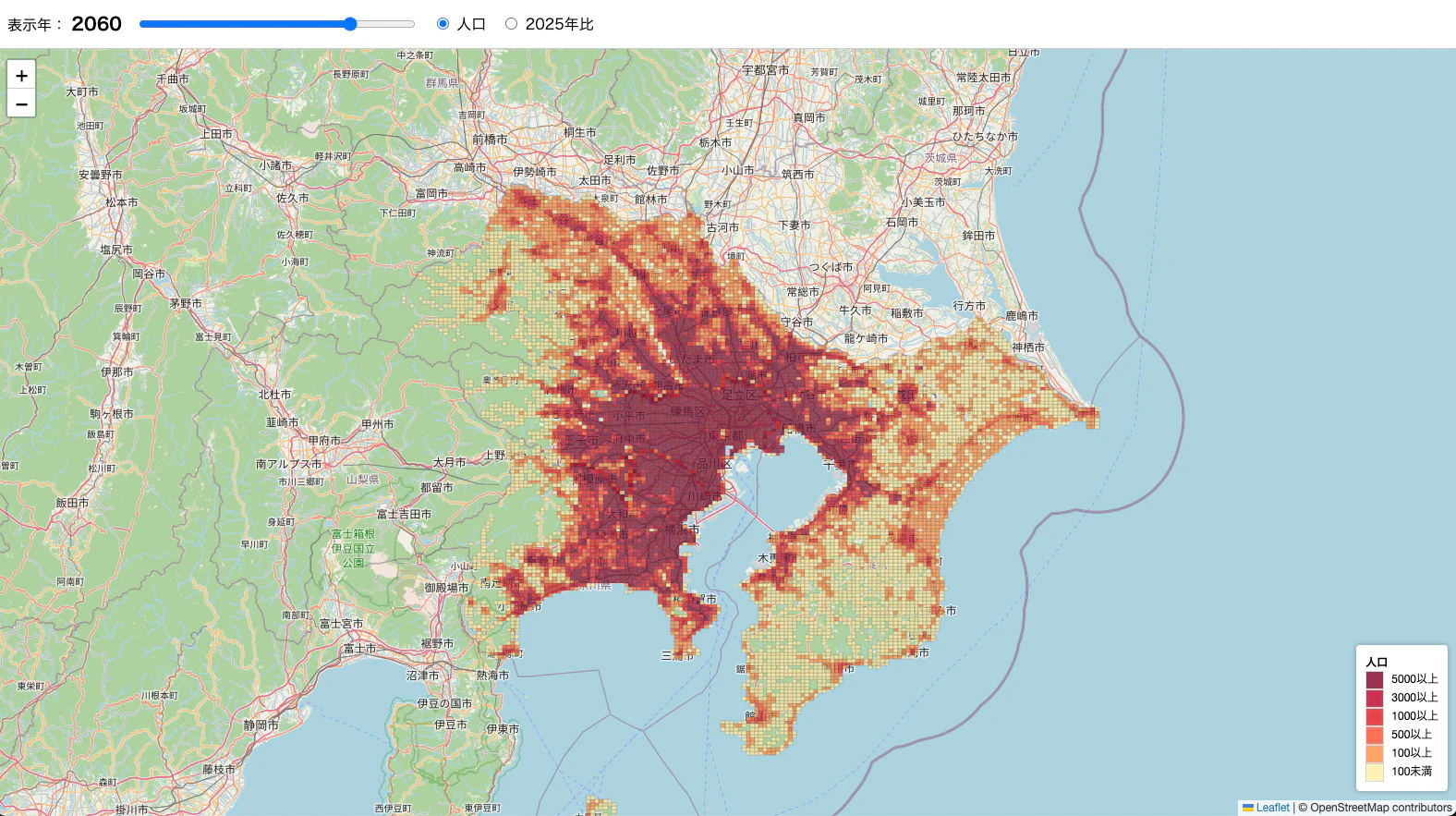The width and height of the screenshot is (1456, 816).
Task: Click the 静岡市 city label
Action: click(x=261, y=725)
